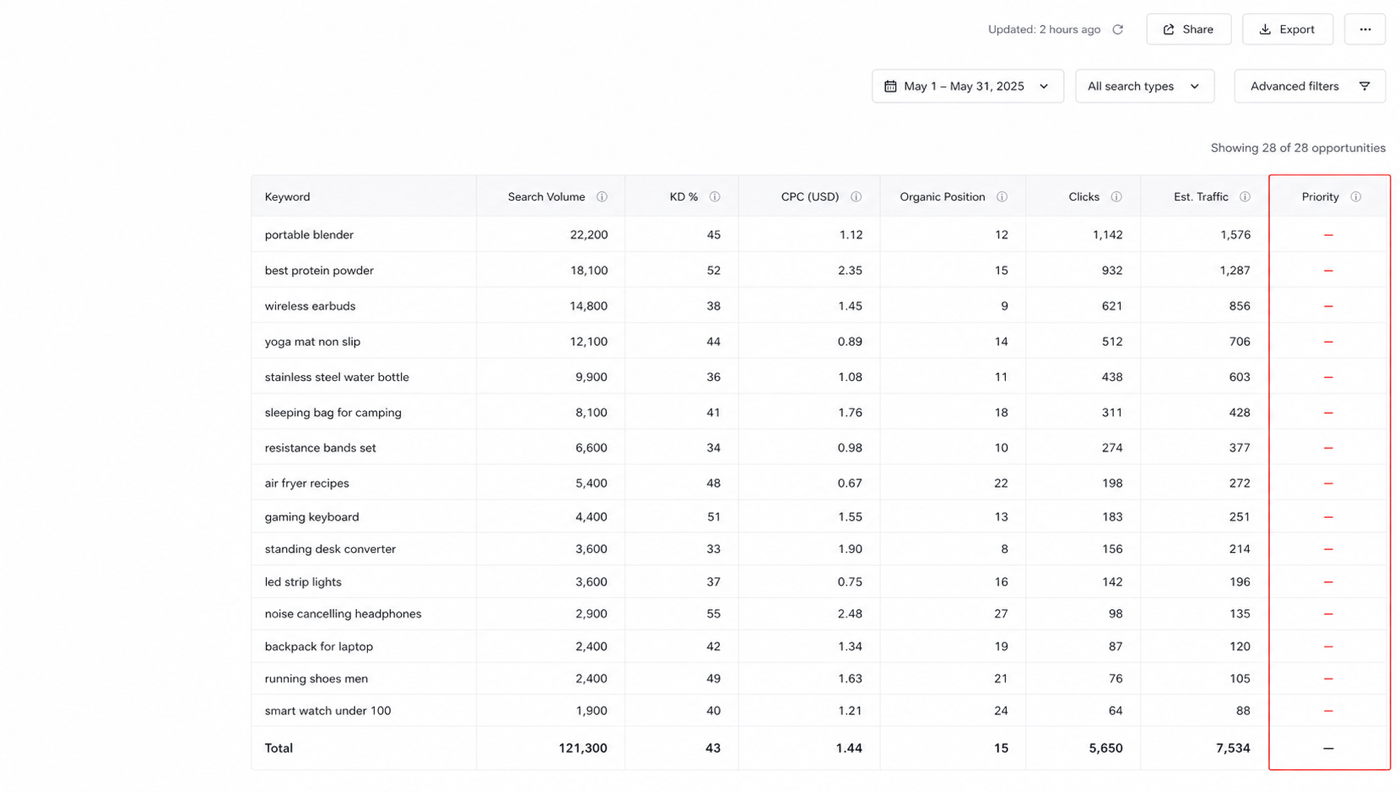Expand the All search types dropdown
Viewport: 1400px width, 792px height.
coord(1144,86)
